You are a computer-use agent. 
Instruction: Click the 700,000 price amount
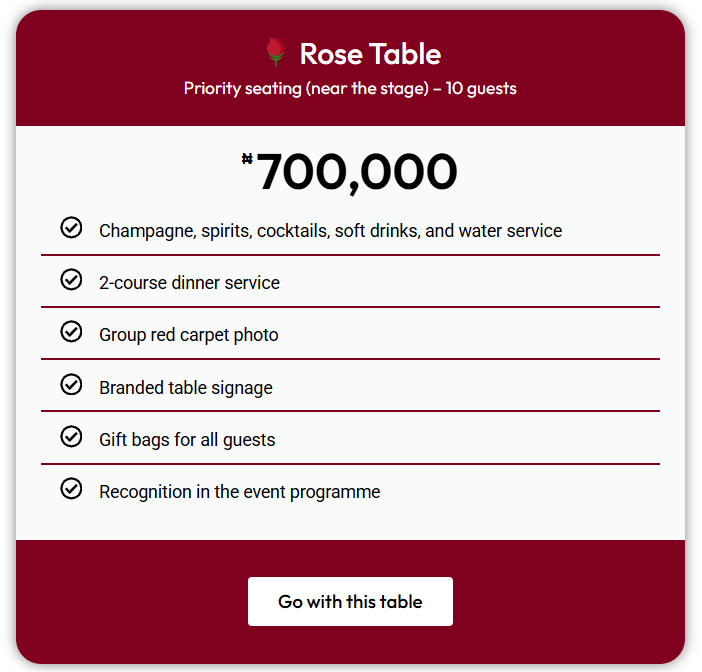point(357,172)
